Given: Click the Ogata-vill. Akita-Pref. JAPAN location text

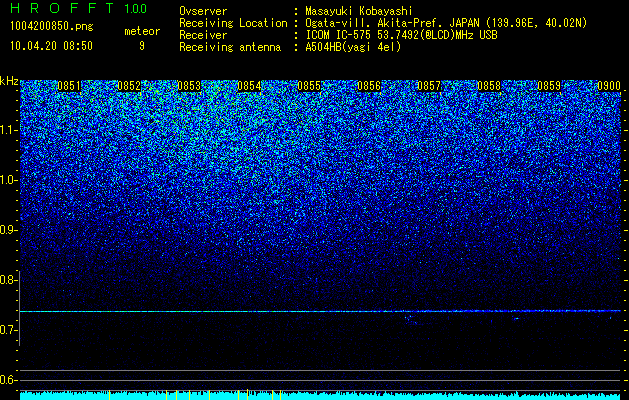Looking at the screenshot, I should tap(446, 23).
